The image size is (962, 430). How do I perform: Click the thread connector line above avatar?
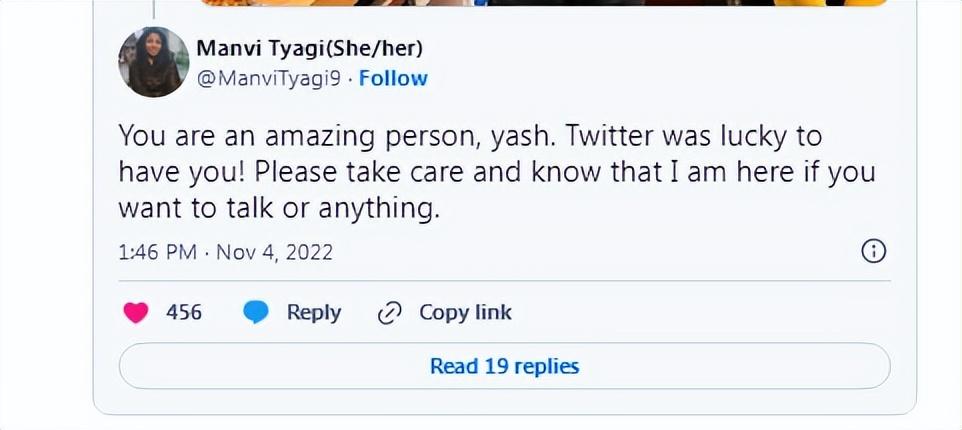[154, 9]
